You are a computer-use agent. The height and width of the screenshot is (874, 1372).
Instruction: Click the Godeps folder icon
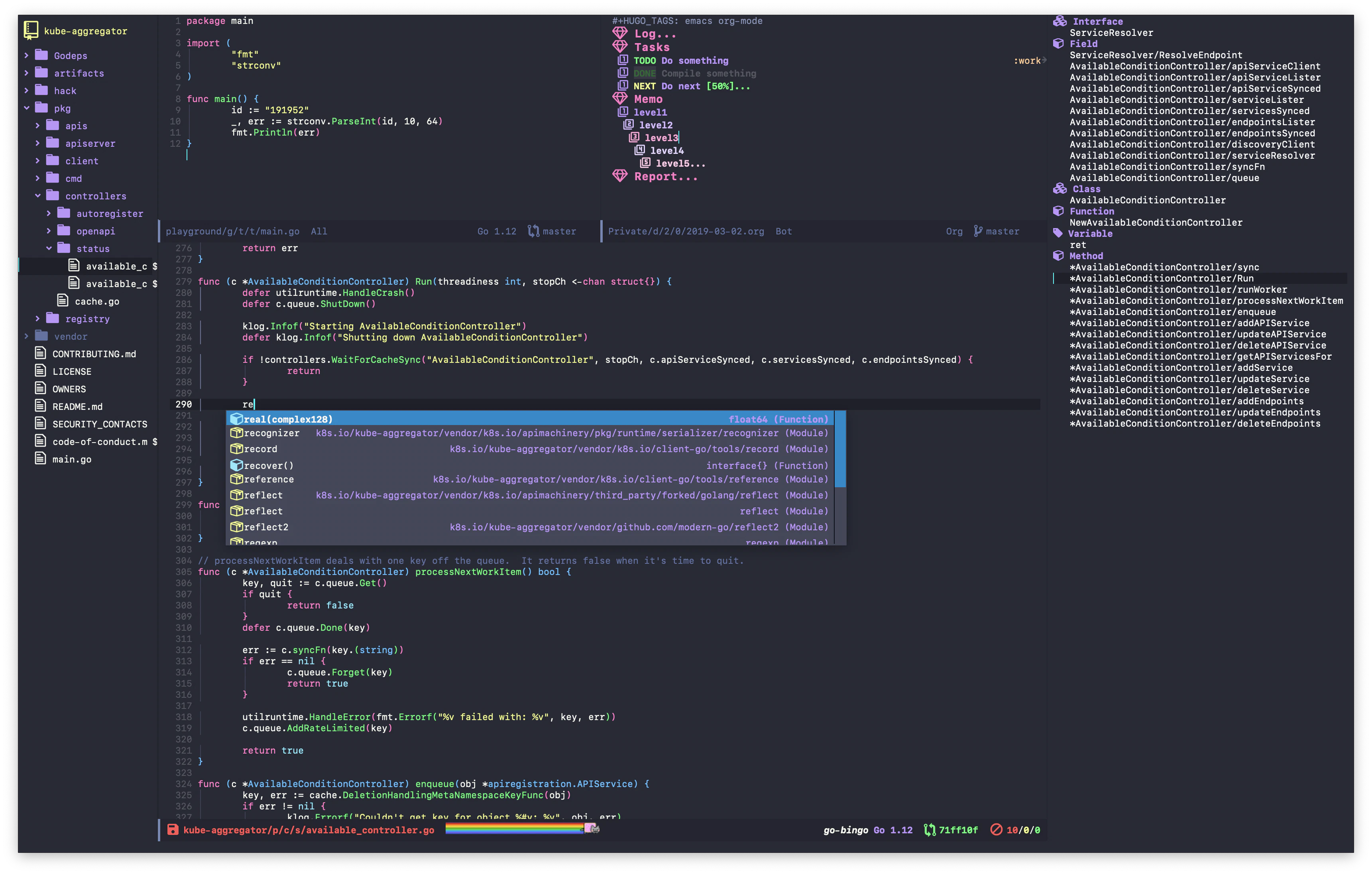pyautogui.click(x=41, y=55)
